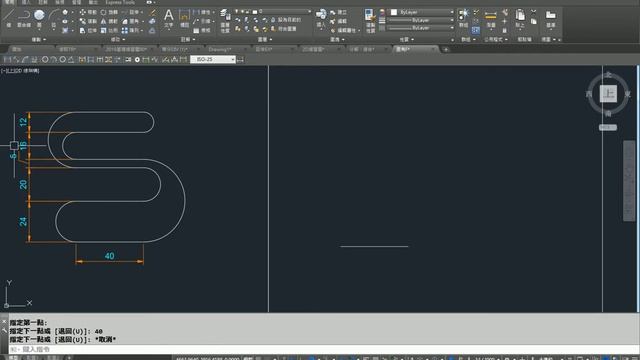Expand the Layers (圖層) panel
Viewport: 640px width, 360px height.
265,40
